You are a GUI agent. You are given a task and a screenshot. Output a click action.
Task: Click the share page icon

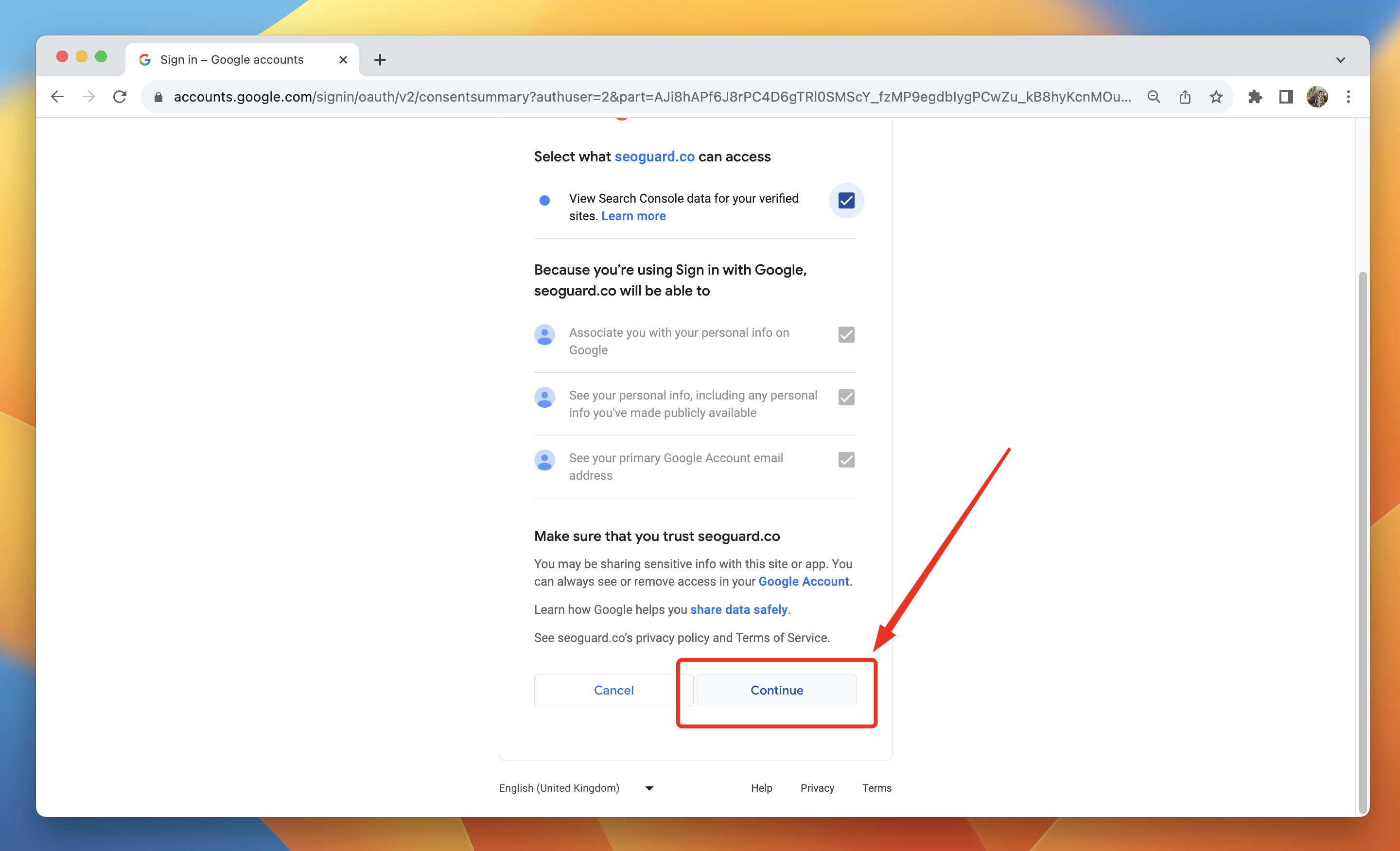(x=1185, y=97)
